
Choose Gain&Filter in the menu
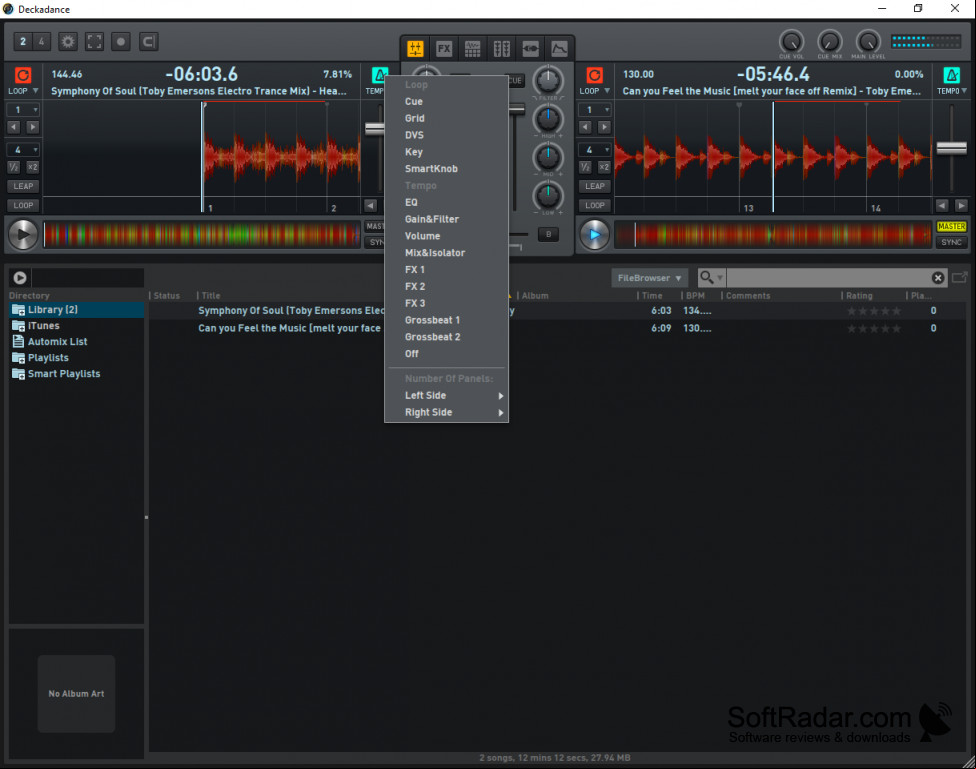point(446,219)
